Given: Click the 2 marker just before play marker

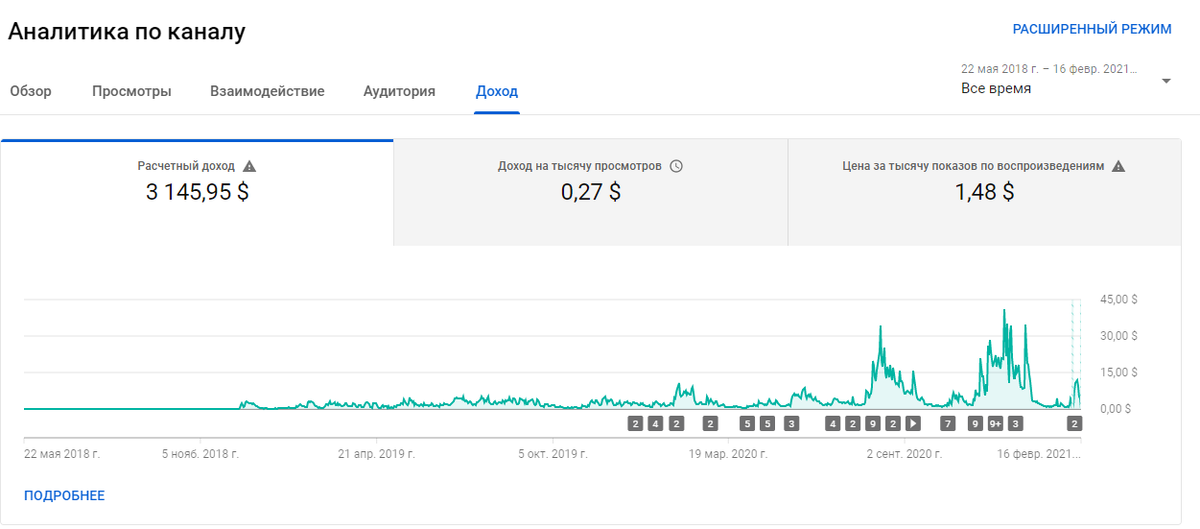Looking at the screenshot, I should (x=893, y=424).
